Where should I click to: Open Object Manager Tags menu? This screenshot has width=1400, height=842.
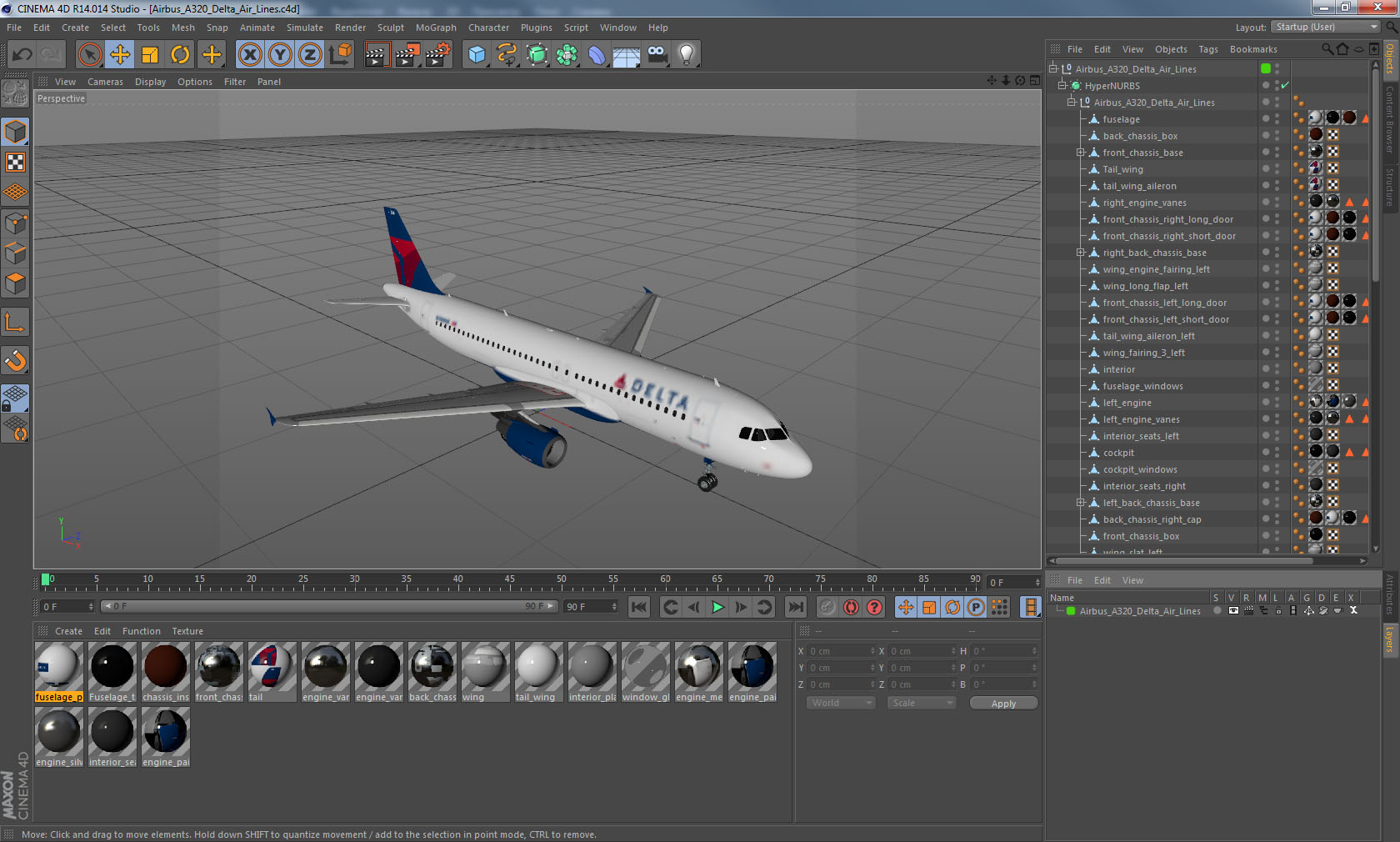1207,49
